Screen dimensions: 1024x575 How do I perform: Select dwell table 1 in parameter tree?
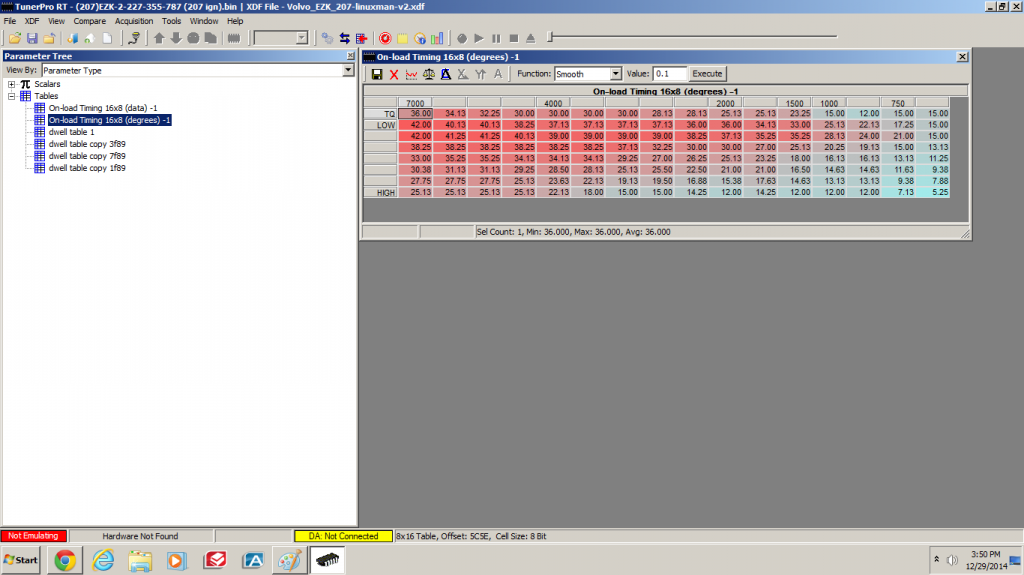point(71,132)
